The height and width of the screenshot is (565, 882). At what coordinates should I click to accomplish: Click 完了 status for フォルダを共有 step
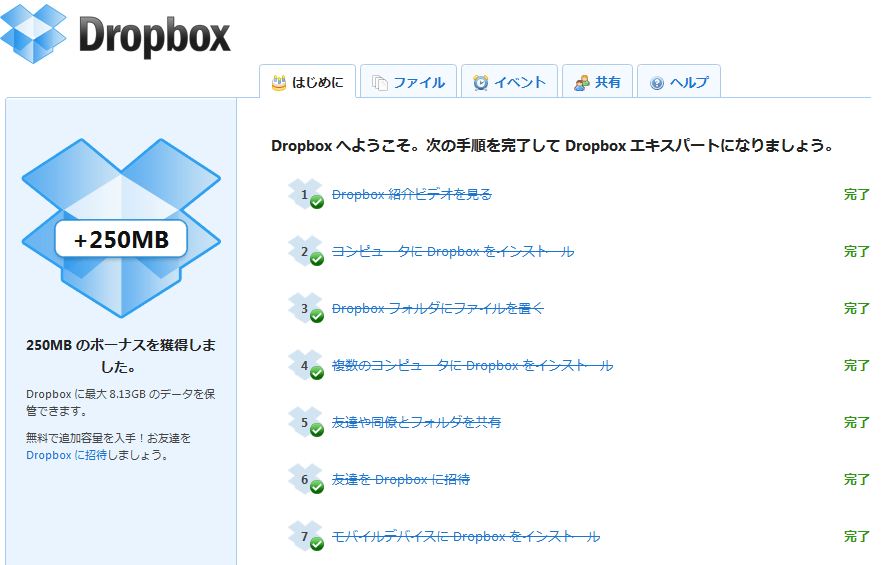(x=857, y=422)
